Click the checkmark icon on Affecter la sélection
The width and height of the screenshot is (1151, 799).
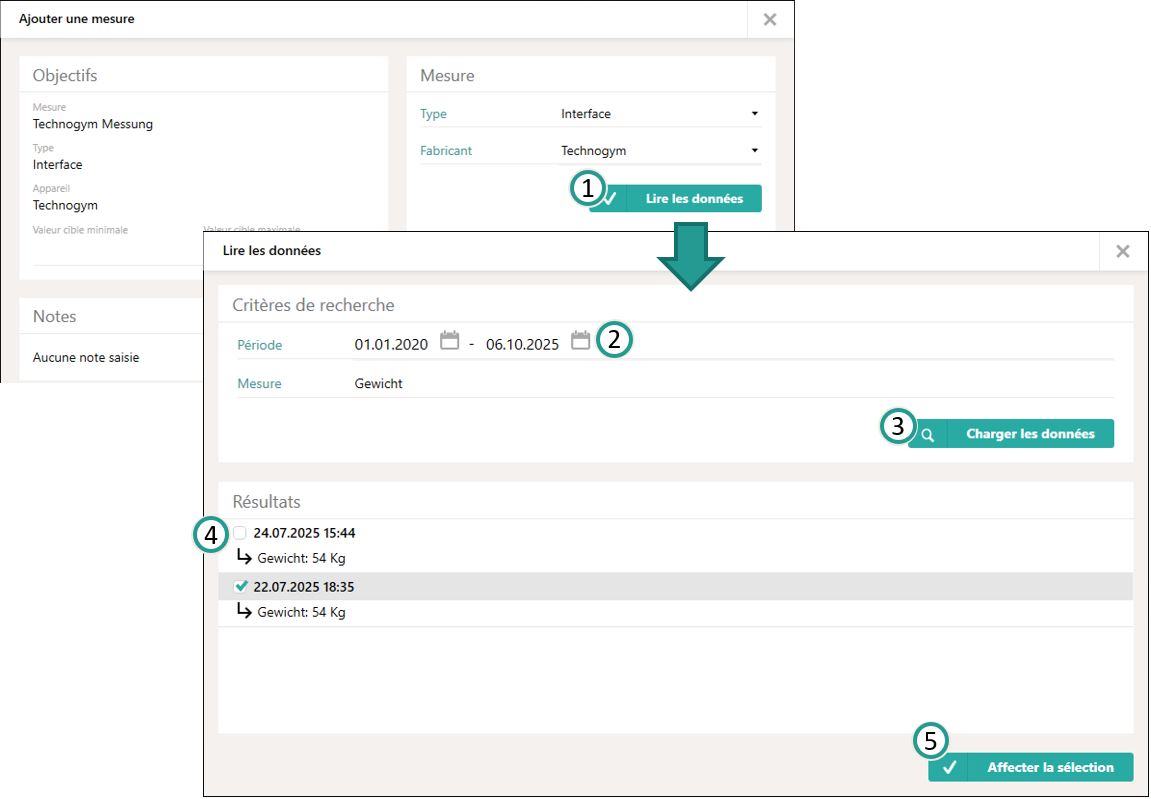click(949, 767)
